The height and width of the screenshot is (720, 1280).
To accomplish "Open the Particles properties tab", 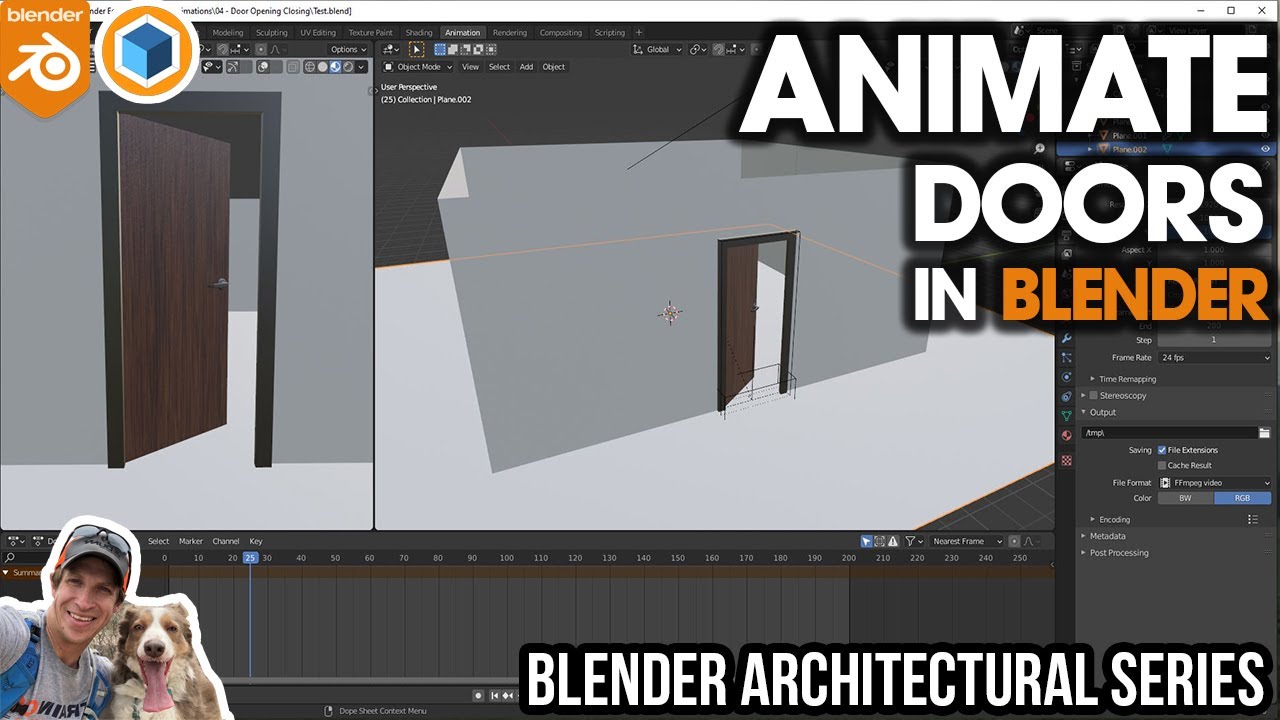I will coord(1066,357).
